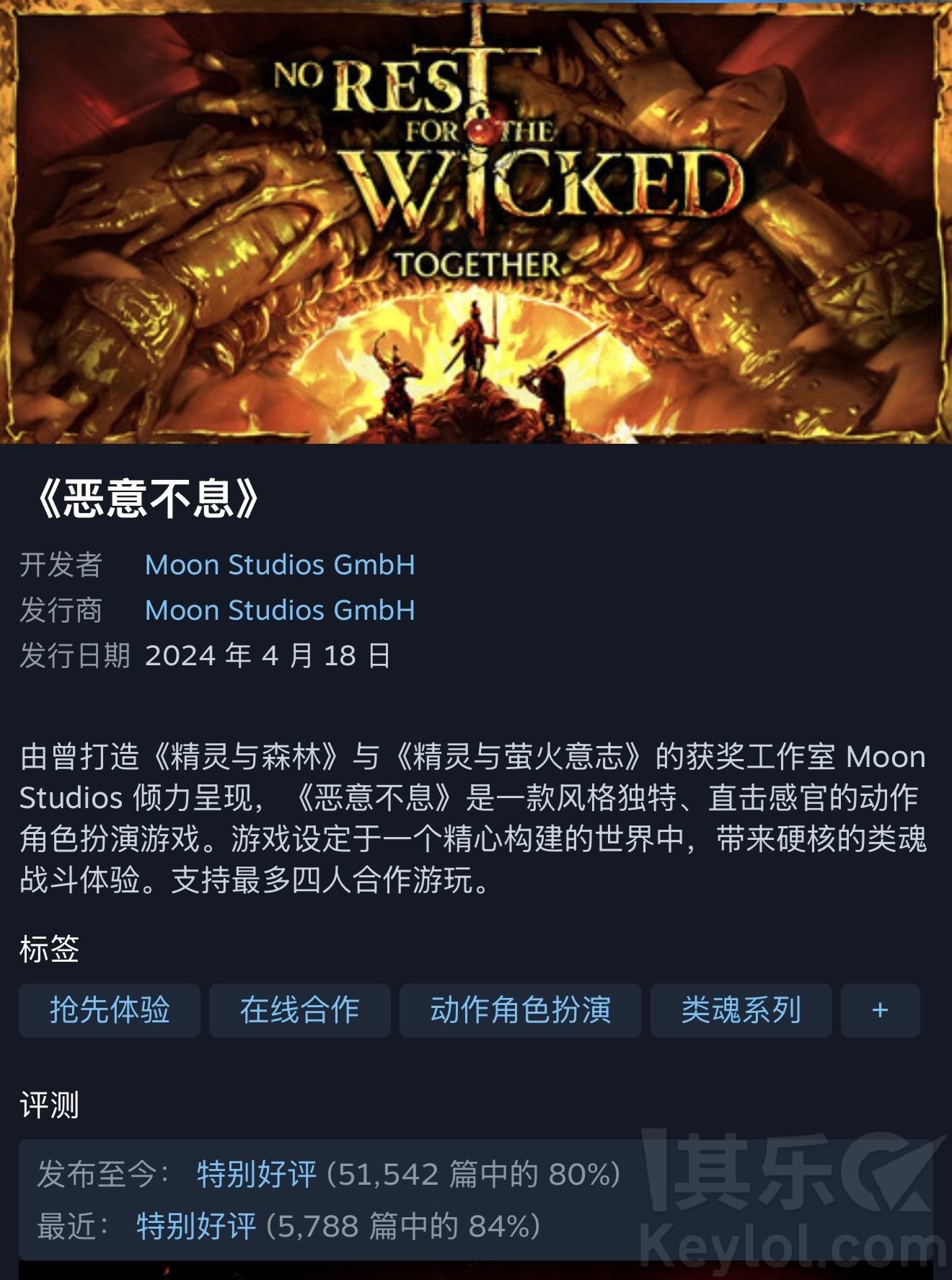Open the developer link Moon Studios GmbH
Viewport: 952px width, 1280px height.
tap(280, 565)
